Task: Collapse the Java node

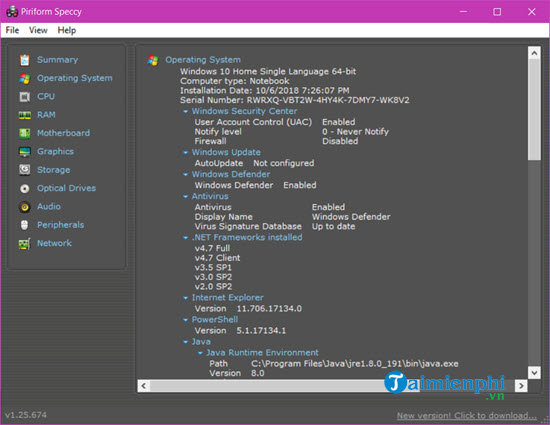Action: click(x=186, y=342)
